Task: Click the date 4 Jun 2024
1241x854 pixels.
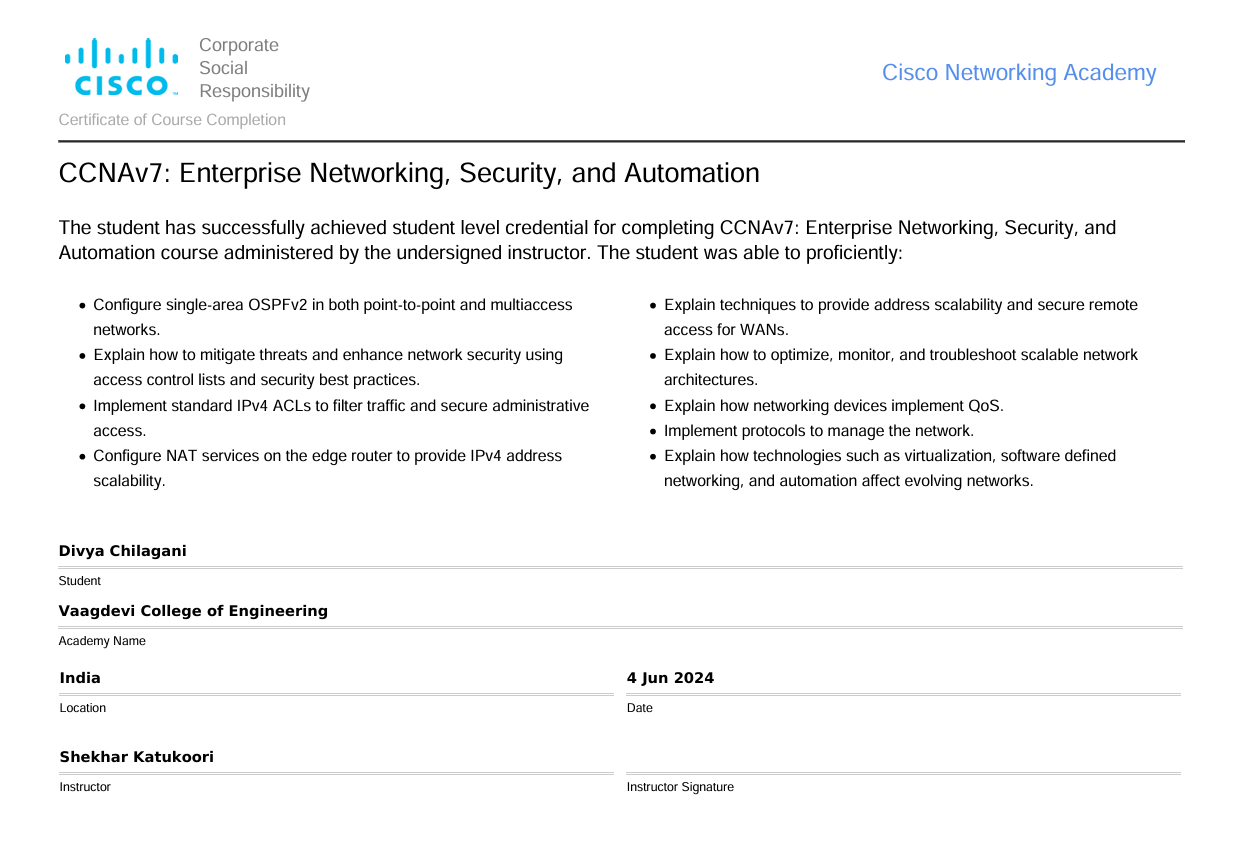Action: pos(671,678)
